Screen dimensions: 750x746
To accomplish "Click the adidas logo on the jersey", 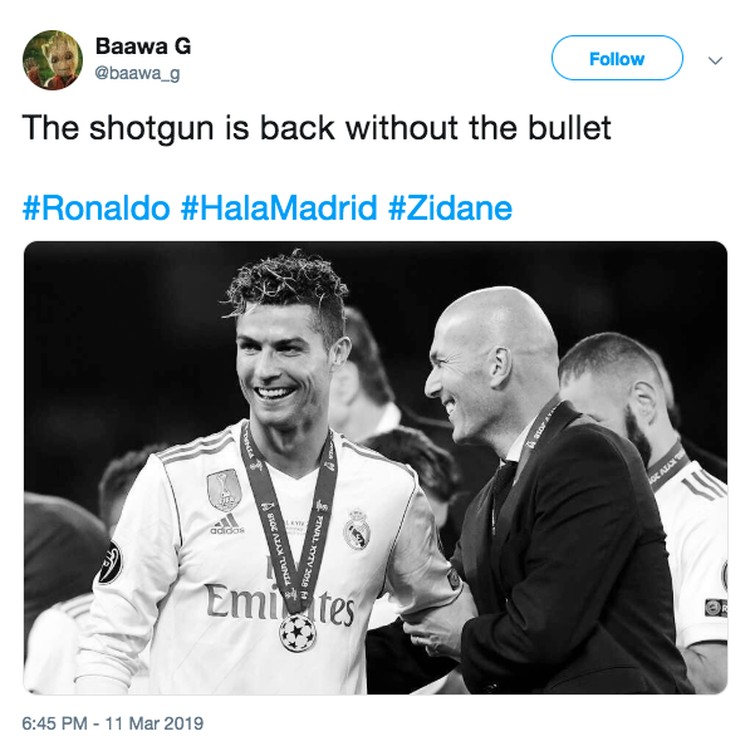I will coord(227,524).
